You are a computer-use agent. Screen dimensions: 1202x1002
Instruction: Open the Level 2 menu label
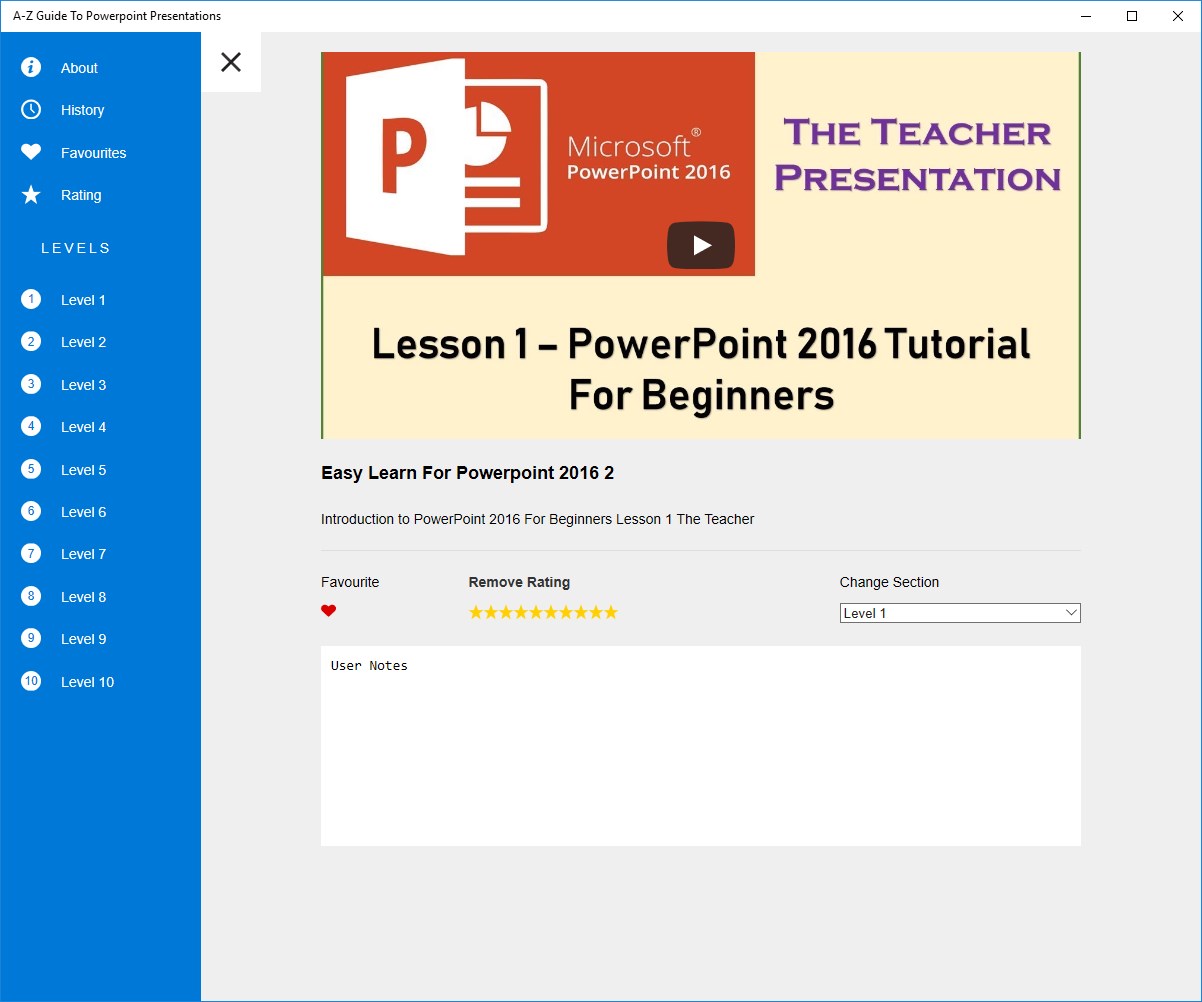(x=83, y=342)
